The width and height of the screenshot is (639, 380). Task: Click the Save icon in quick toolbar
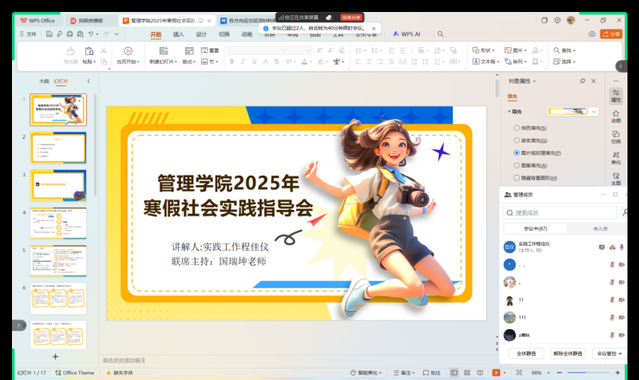49,34
